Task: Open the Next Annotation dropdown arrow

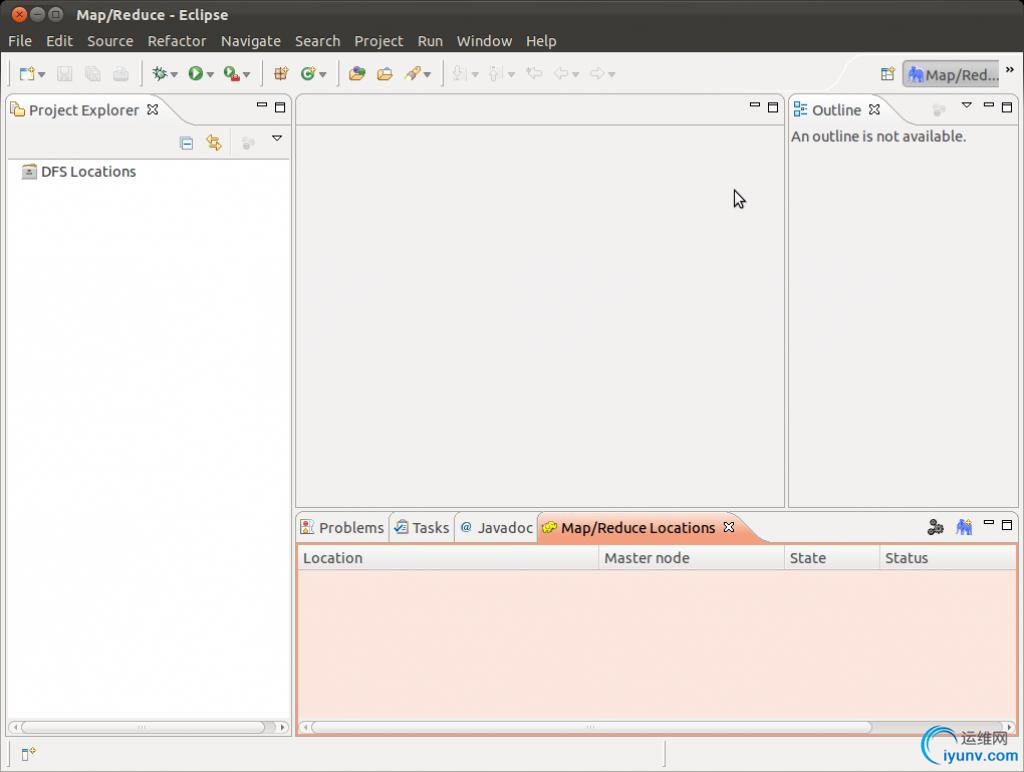Action: point(475,74)
